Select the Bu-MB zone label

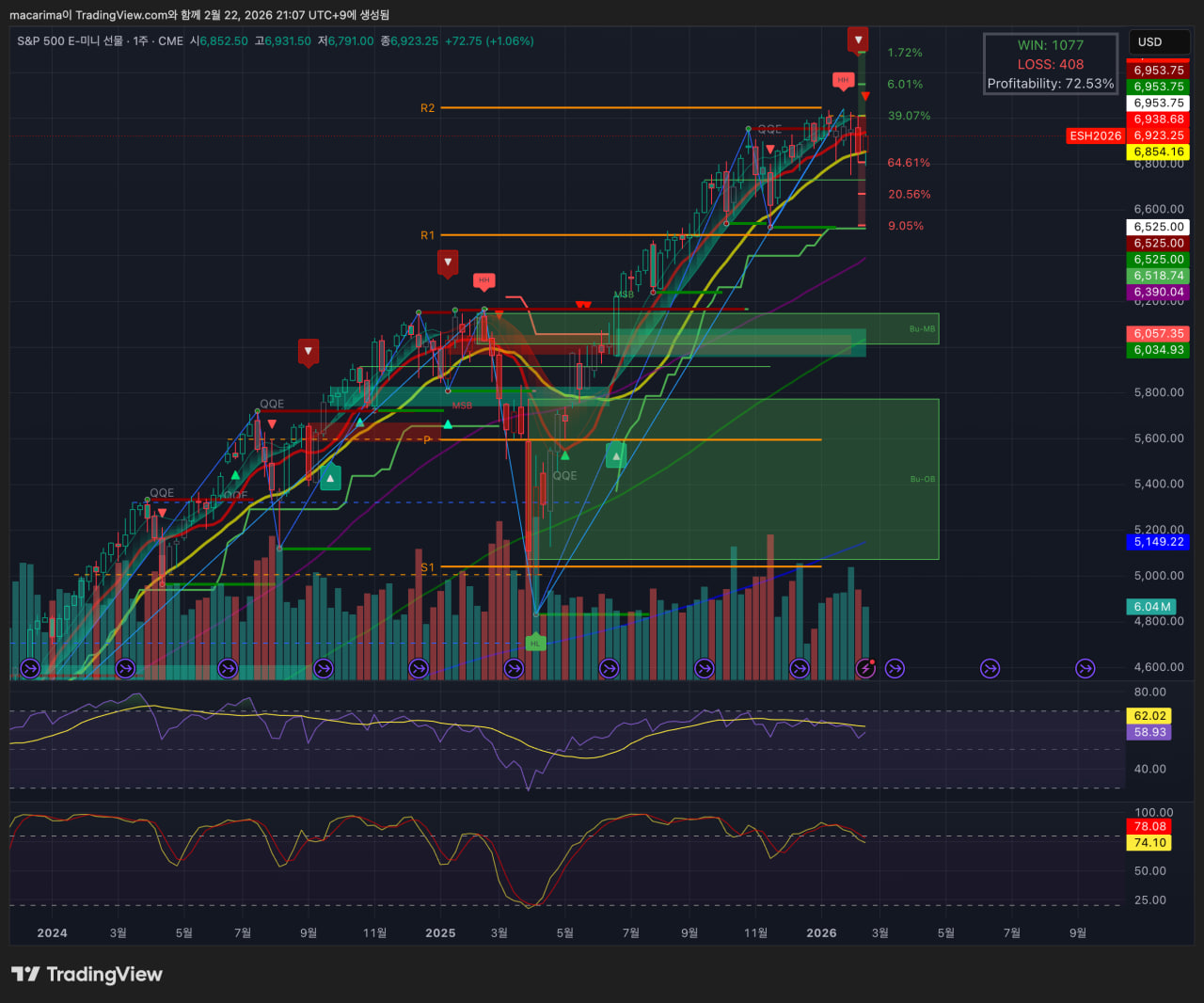[x=922, y=329]
